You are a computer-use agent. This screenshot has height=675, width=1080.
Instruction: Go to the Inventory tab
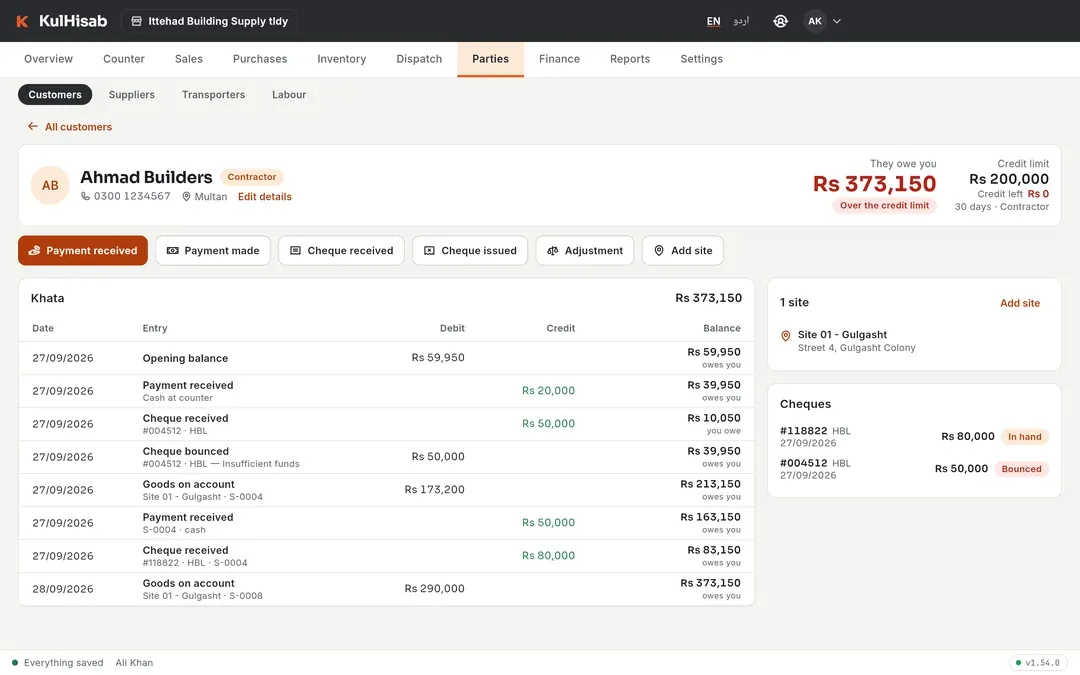click(342, 59)
